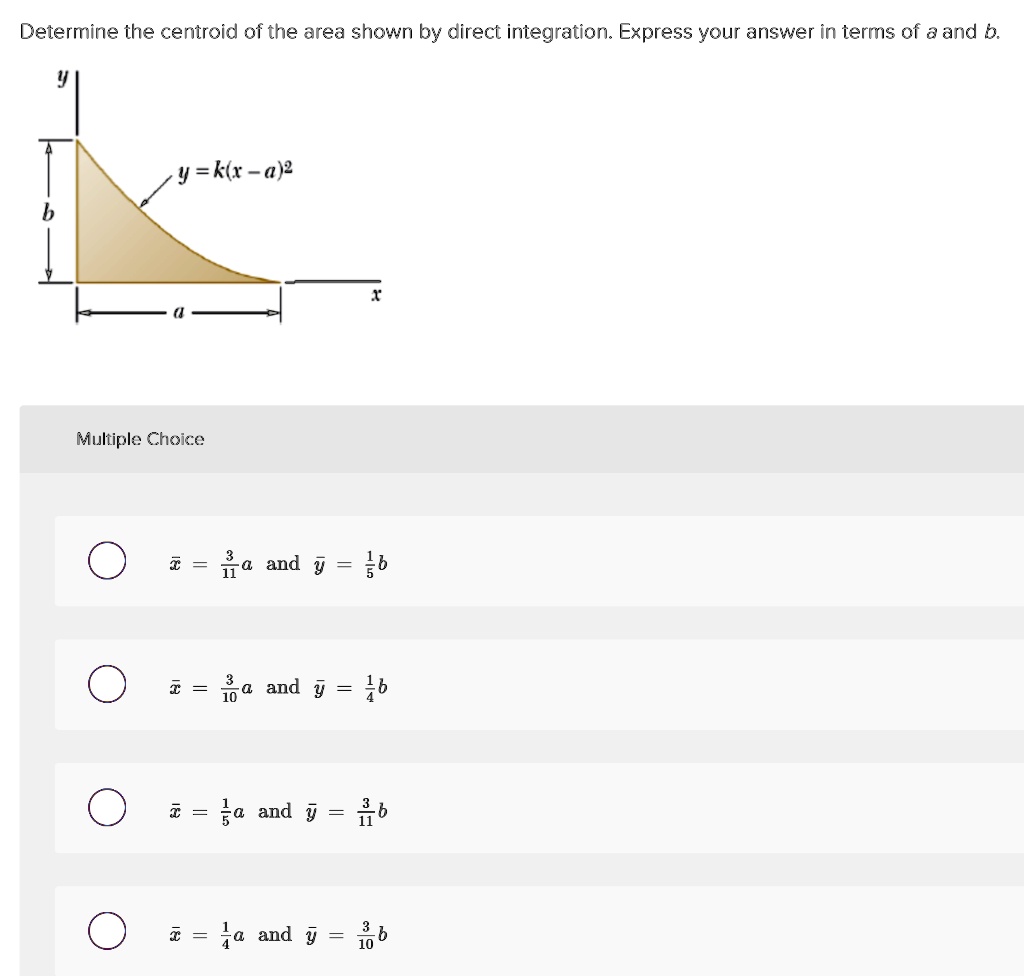Click the Multiple Choice section header
Image resolution: width=1024 pixels, height=976 pixels.
pyautogui.click(x=141, y=439)
